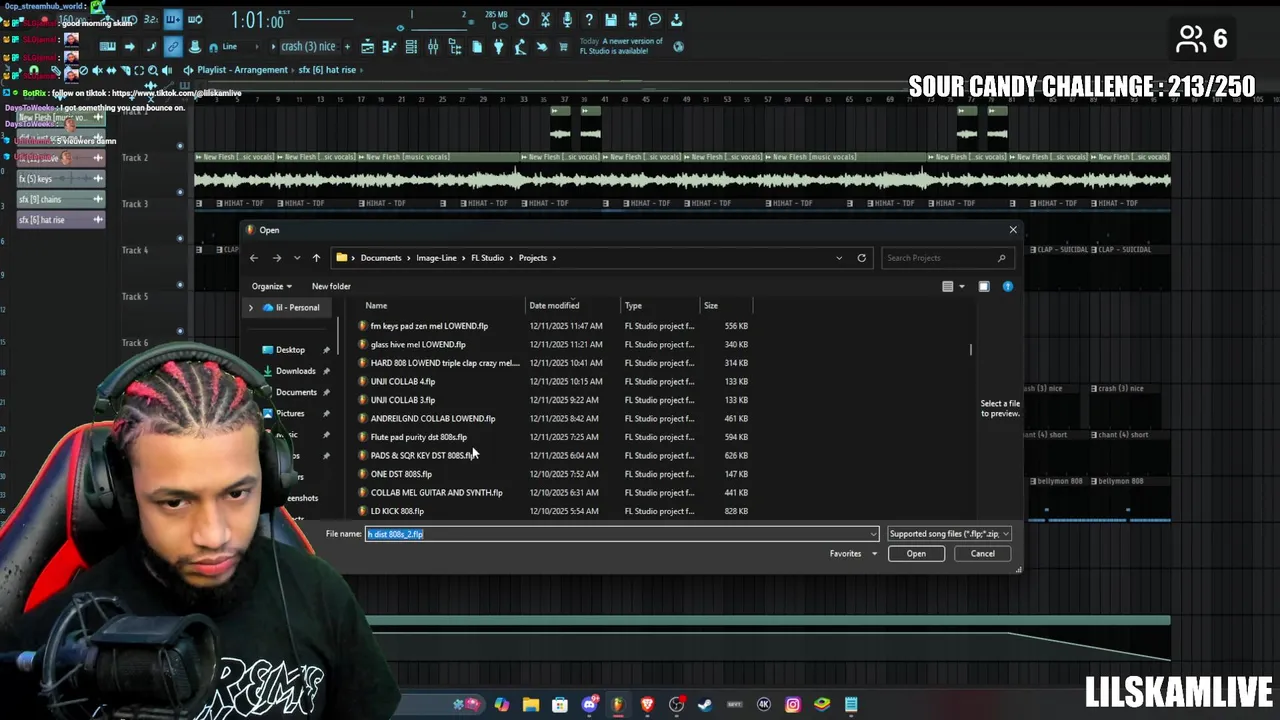Open the dialog's blue Help icon
1280x720 pixels.
tap(1007, 287)
